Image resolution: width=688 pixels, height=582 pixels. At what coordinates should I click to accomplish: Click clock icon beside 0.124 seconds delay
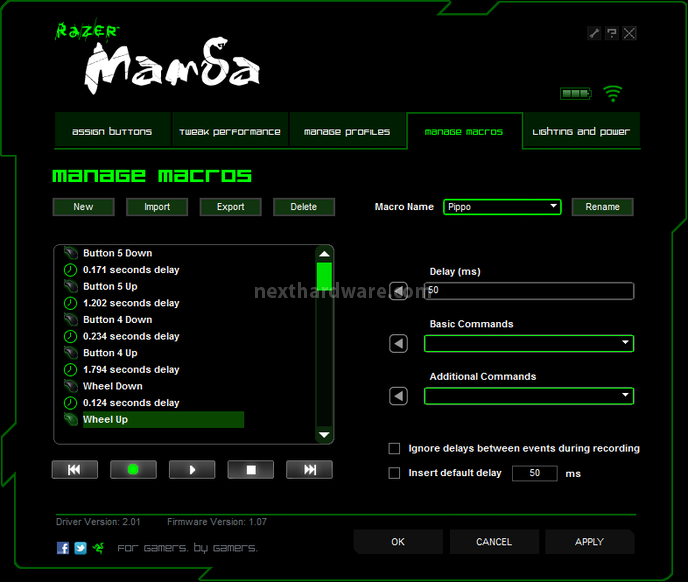coord(70,402)
